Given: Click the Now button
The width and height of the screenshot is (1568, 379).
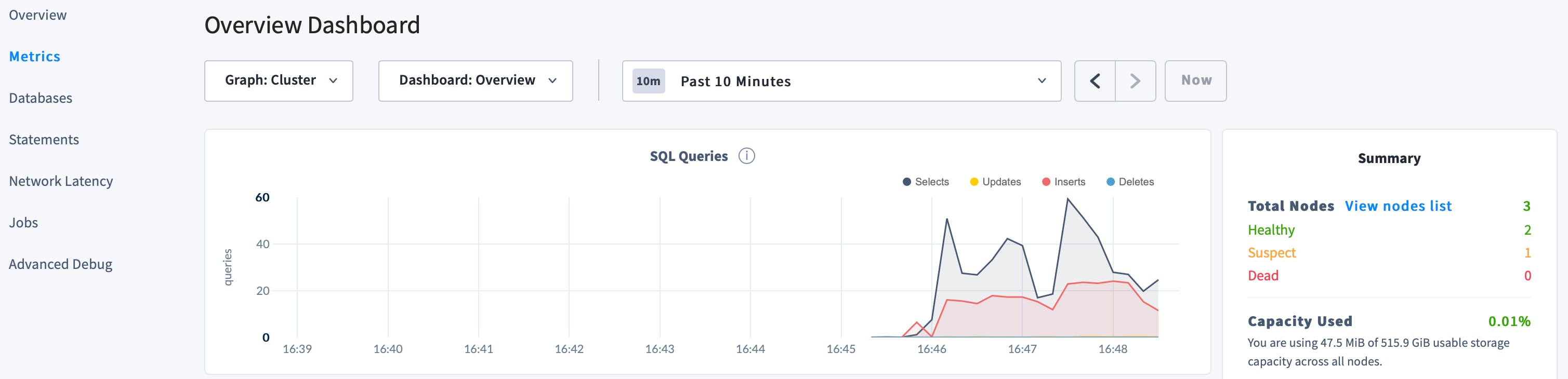Looking at the screenshot, I should pos(1195,81).
